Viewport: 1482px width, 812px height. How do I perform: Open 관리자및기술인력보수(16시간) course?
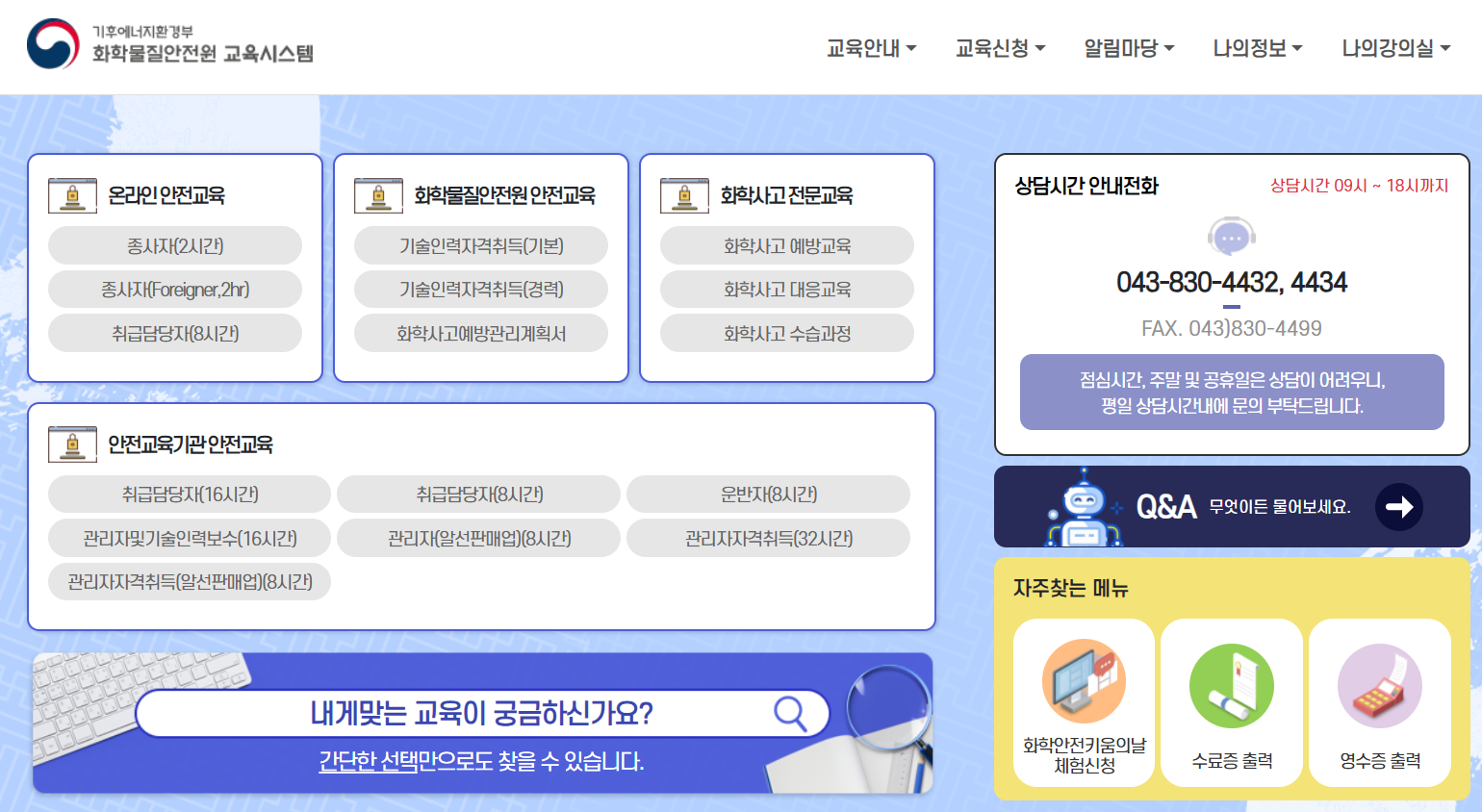click(x=190, y=538)
